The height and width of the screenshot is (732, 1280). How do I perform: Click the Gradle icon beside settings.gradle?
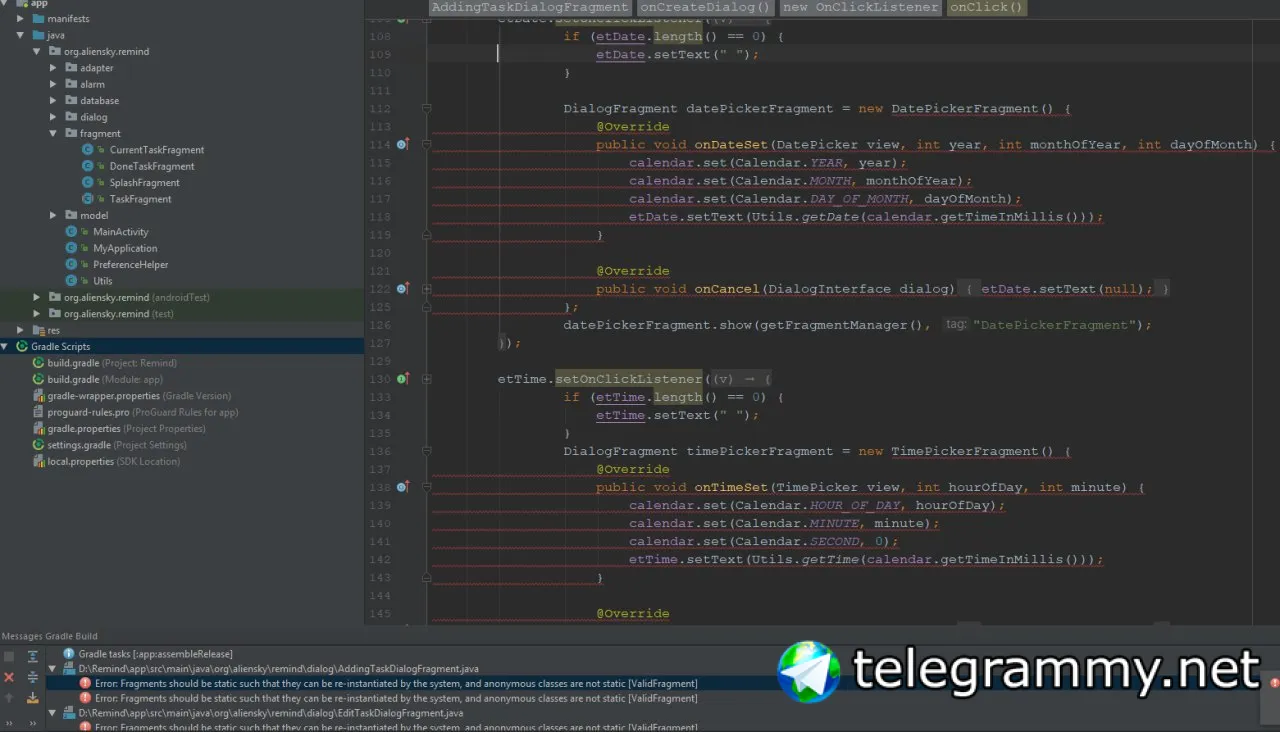tap(38, 445)
